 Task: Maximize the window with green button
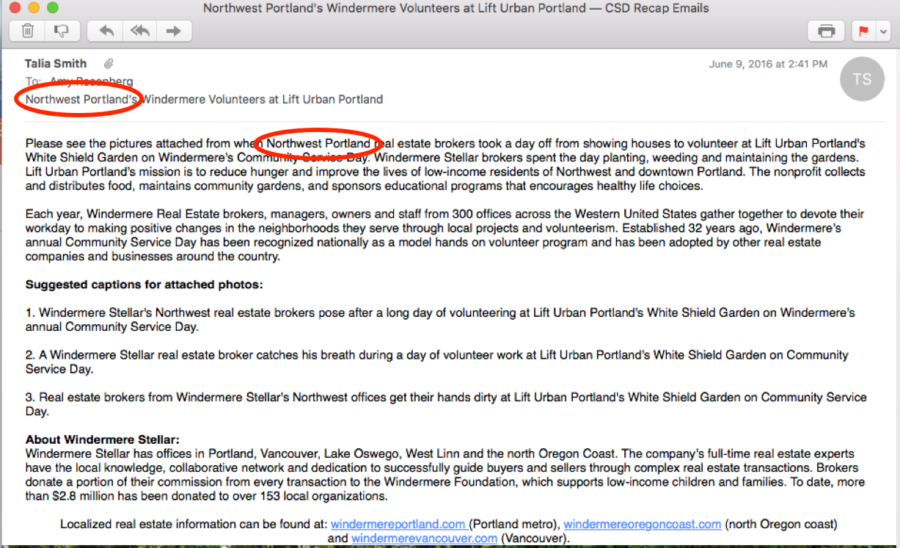click(52, 7)
